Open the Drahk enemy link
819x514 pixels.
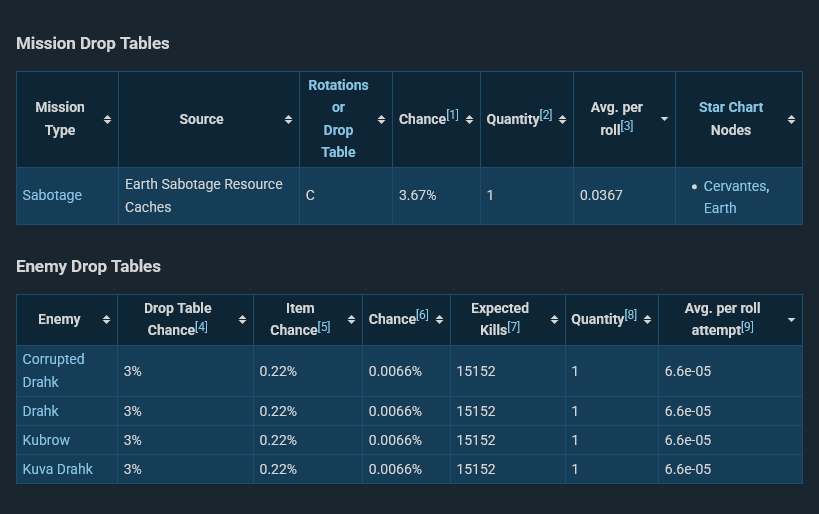(40, 411)
